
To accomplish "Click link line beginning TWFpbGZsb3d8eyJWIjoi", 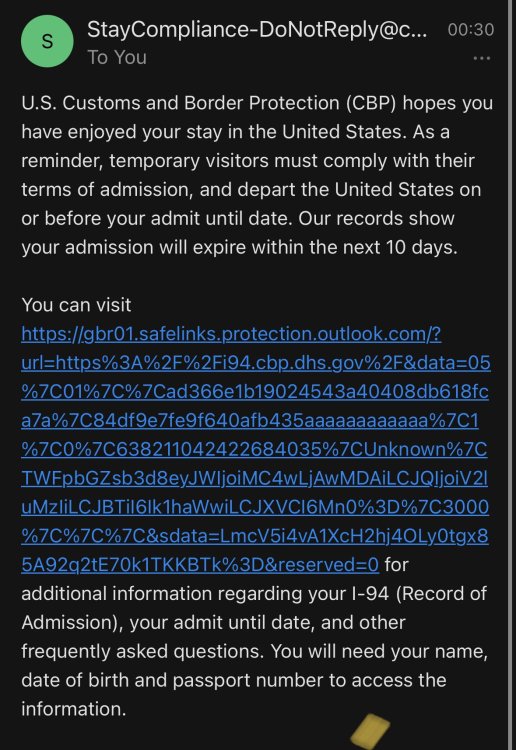I will [x=254, y=478].
